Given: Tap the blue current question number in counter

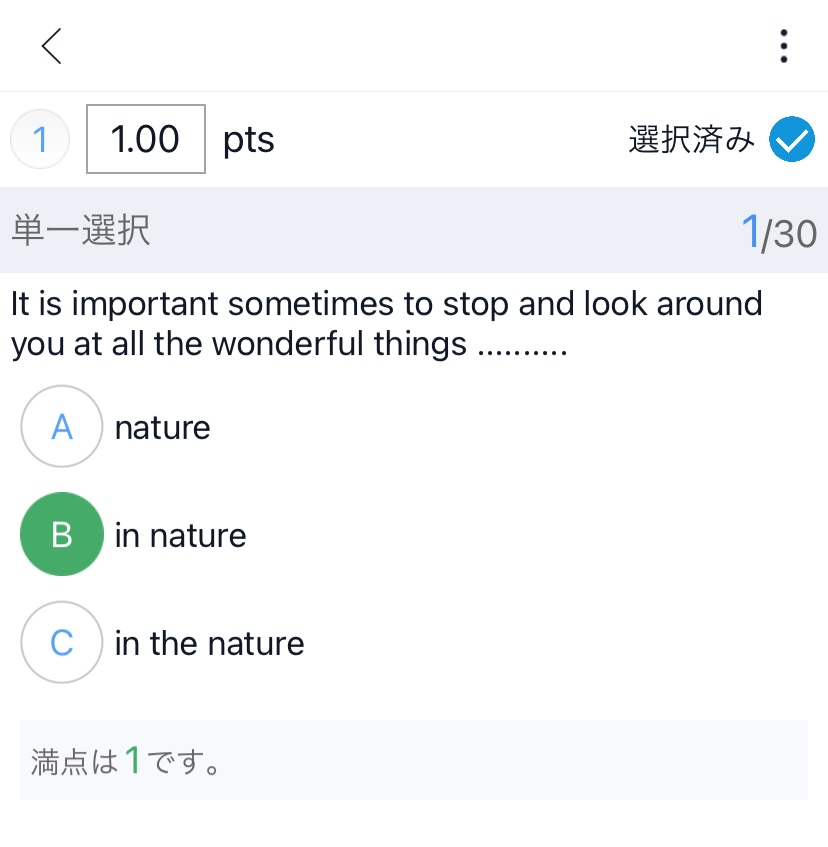Looking at the screenshot, I should click(750, 233).
